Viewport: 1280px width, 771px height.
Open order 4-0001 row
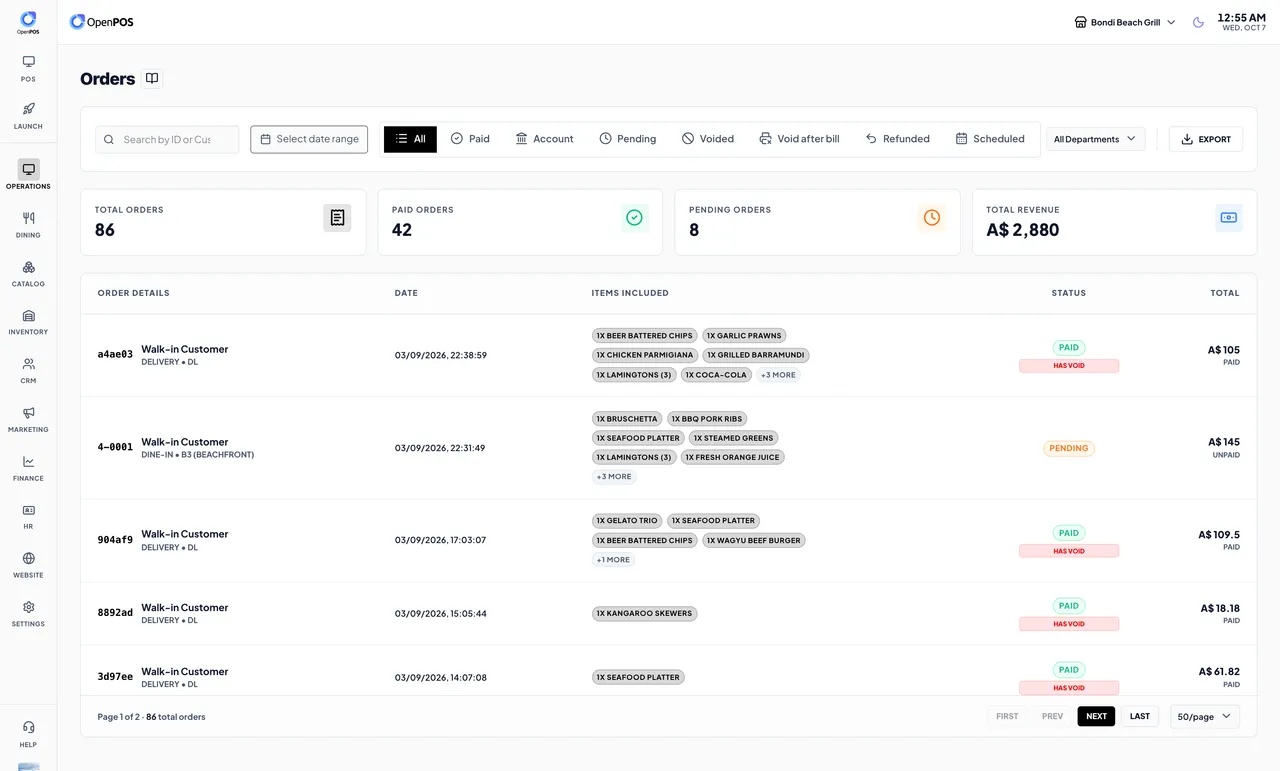point(668,448)
